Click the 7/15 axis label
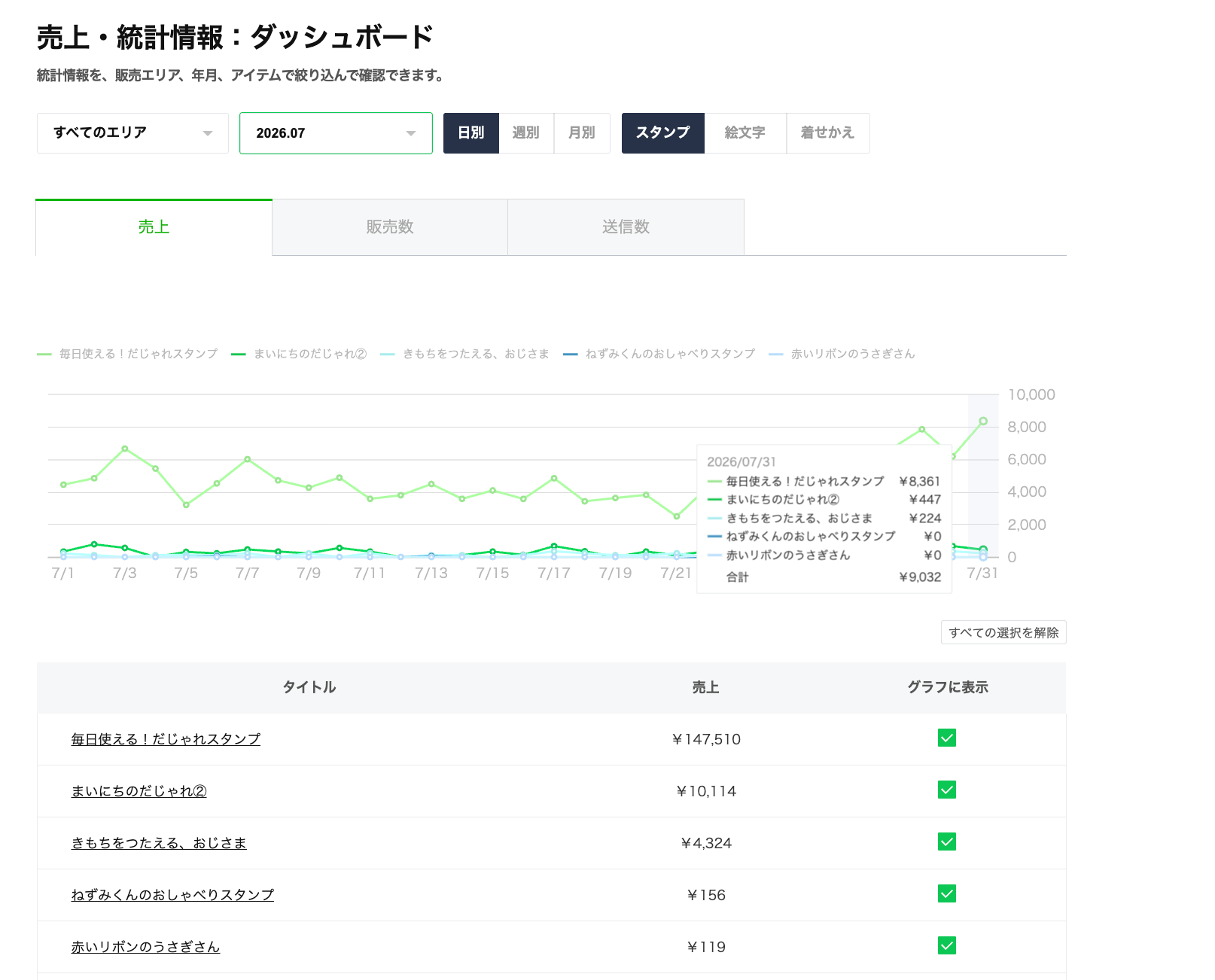The width and height of the screenshot is (1215, 980). [493, 574]
